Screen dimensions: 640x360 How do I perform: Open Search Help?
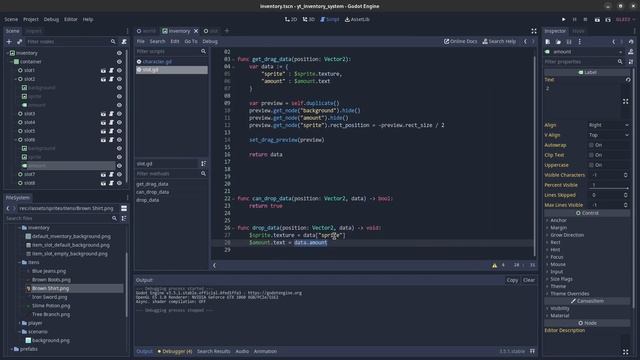(499, 41)
